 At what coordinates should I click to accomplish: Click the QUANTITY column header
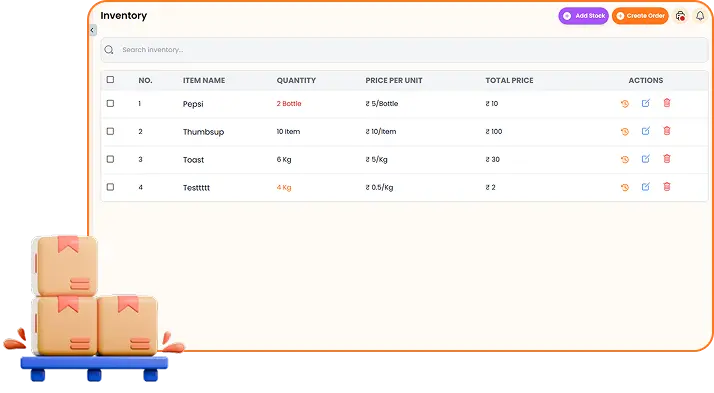[296, 80]
